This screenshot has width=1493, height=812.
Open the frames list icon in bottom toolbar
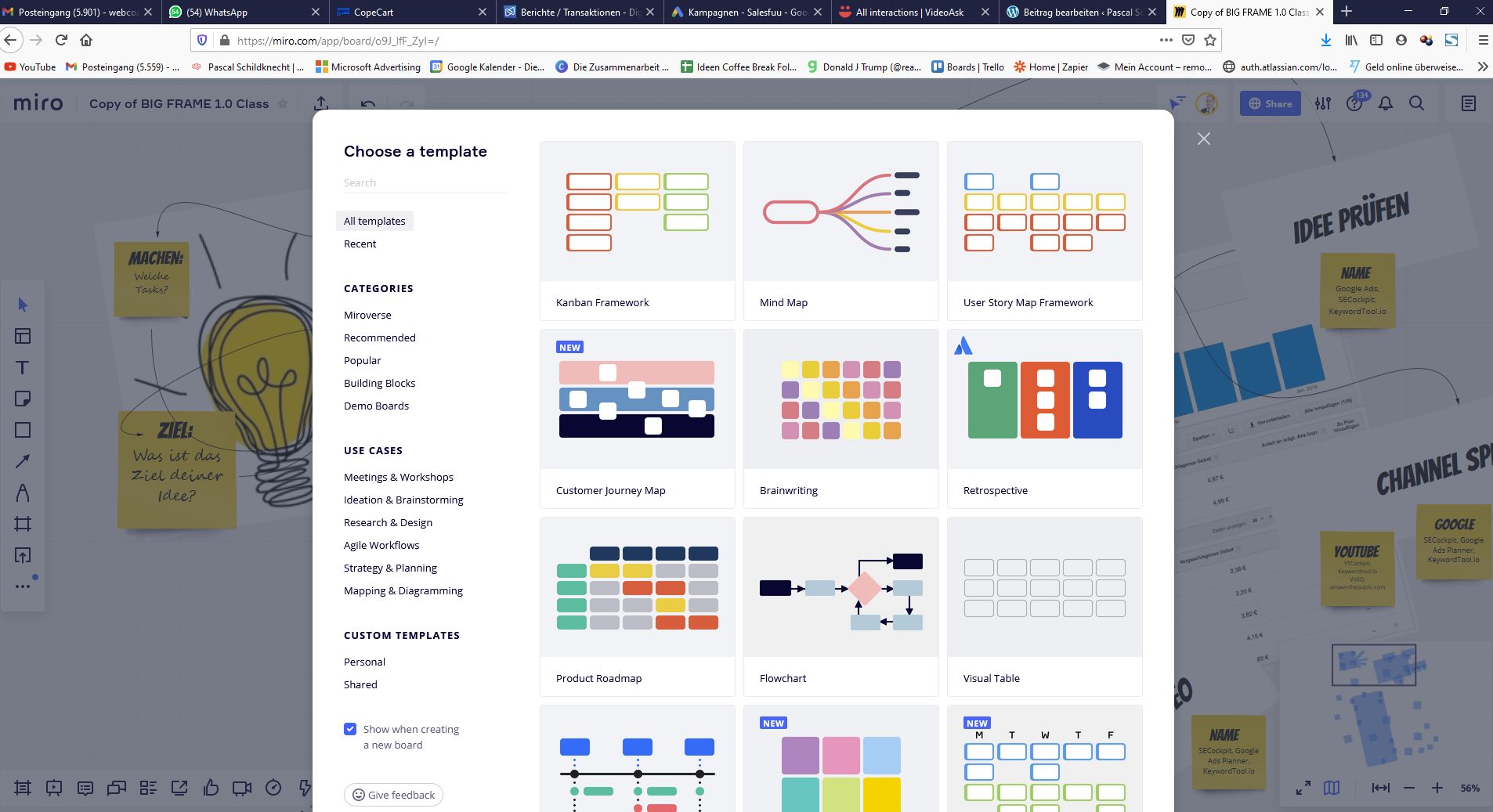(23, 788)
